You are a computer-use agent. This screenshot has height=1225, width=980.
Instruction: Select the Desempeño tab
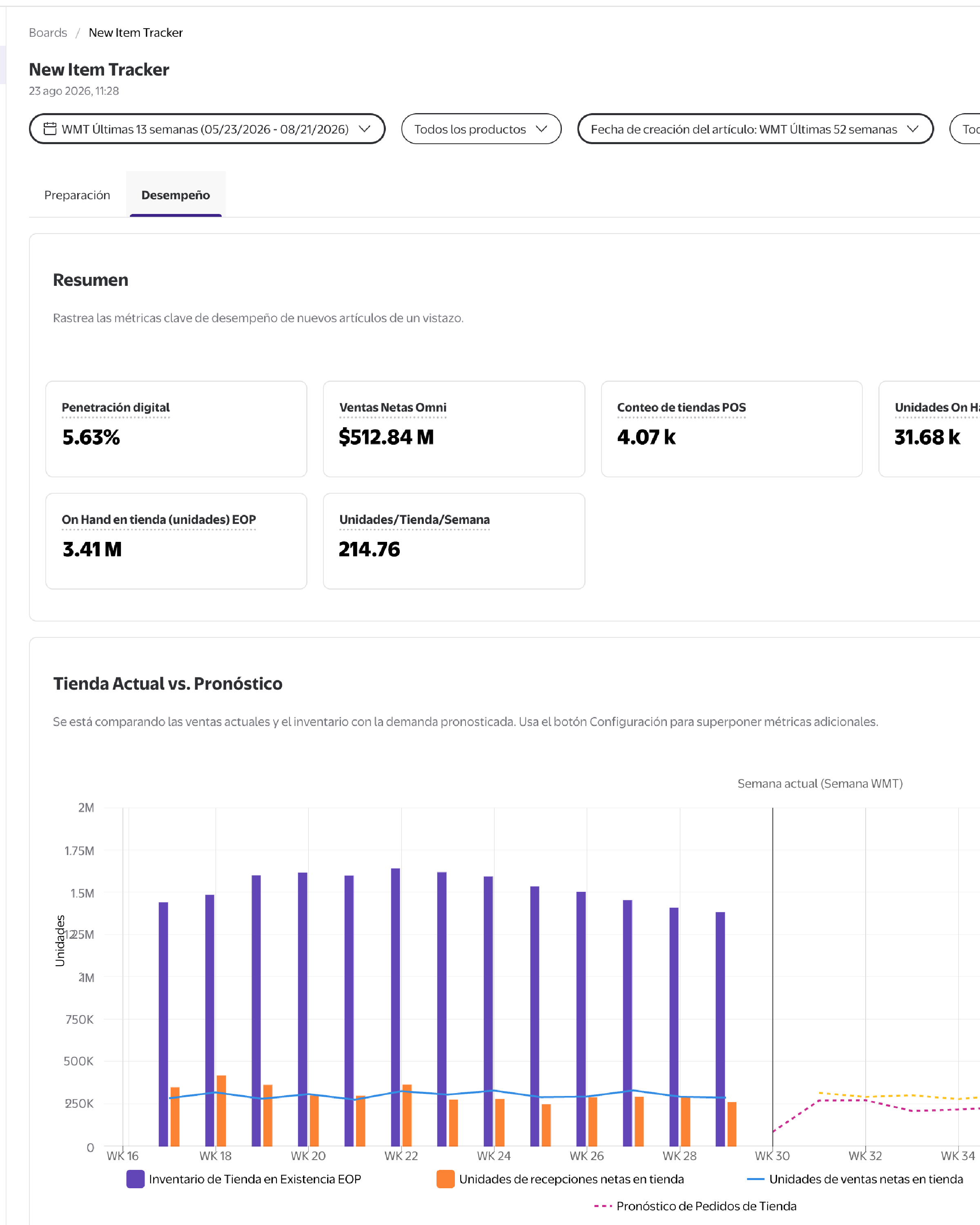tap(176, 195)
